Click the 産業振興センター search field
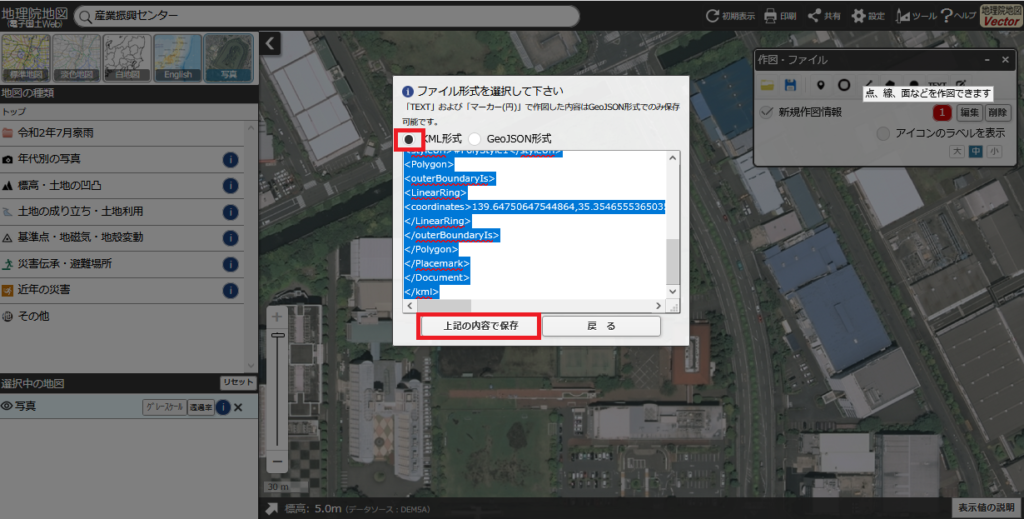Viewport: 1024px width, 519px height. [327, 16]
